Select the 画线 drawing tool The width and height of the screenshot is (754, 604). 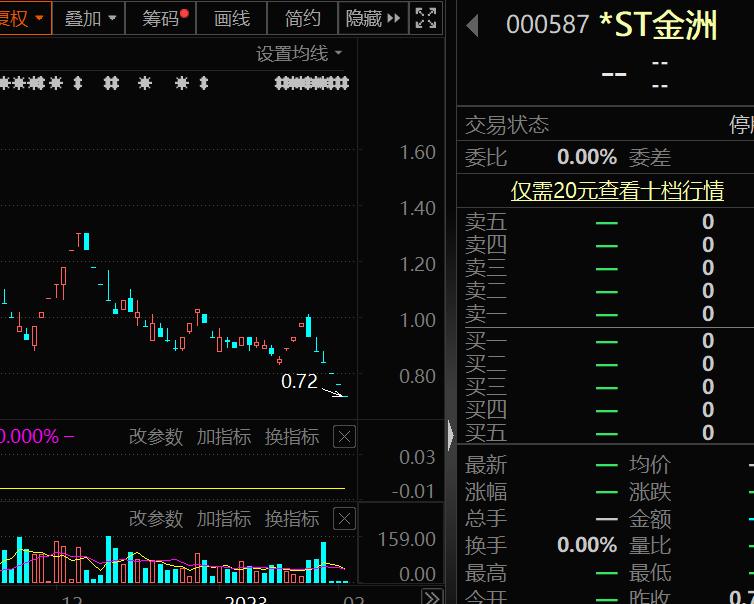point(232,18)
